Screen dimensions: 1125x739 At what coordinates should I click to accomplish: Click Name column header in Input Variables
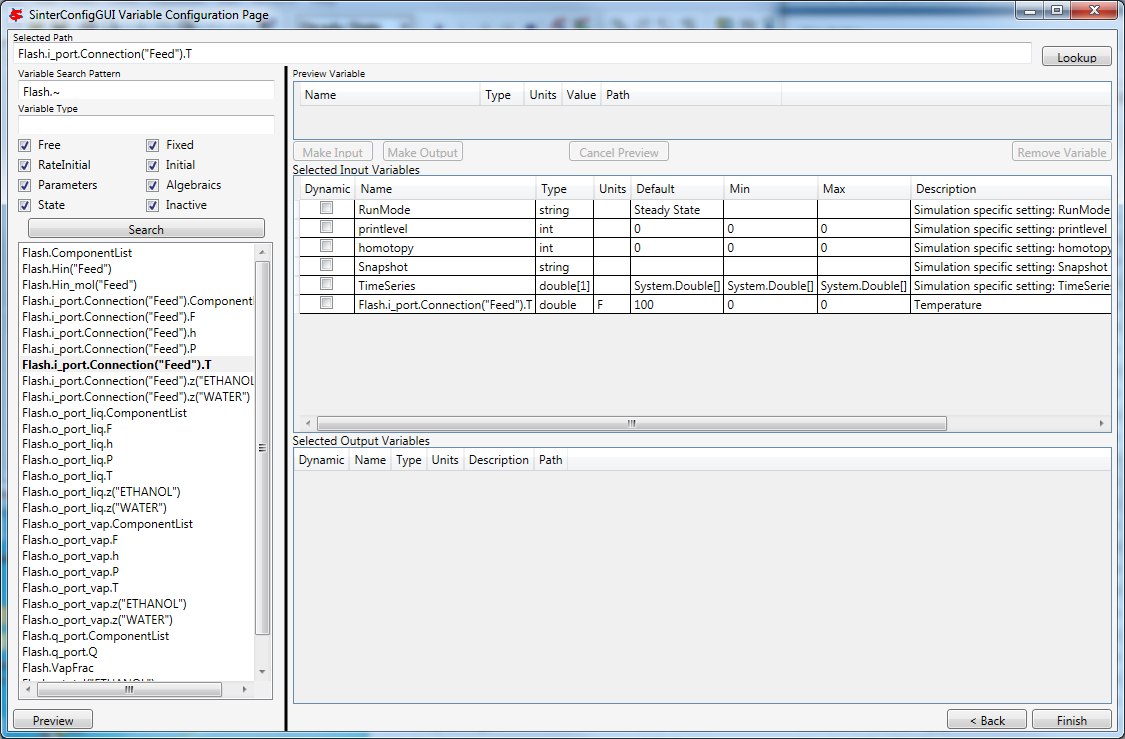[446, 189]
